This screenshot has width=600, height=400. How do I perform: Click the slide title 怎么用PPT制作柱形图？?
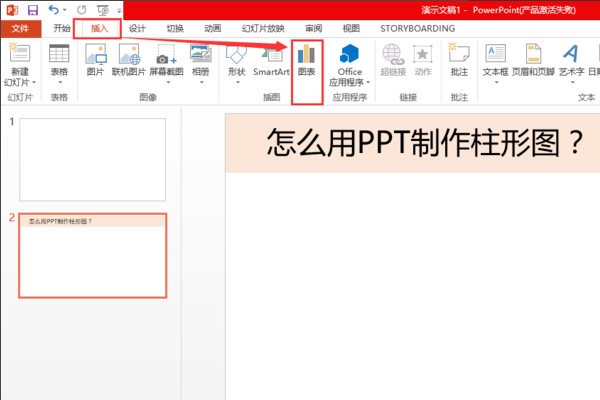point(425,143)
